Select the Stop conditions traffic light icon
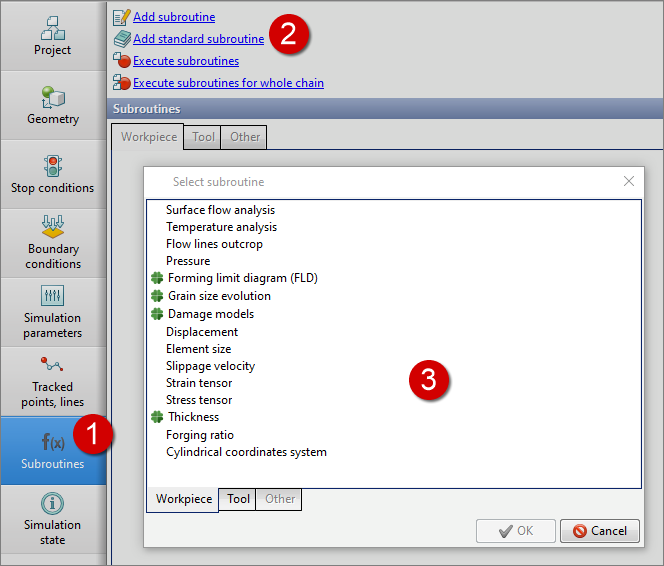This screenshot has width=664, height=566. click(x=52, y=165)
